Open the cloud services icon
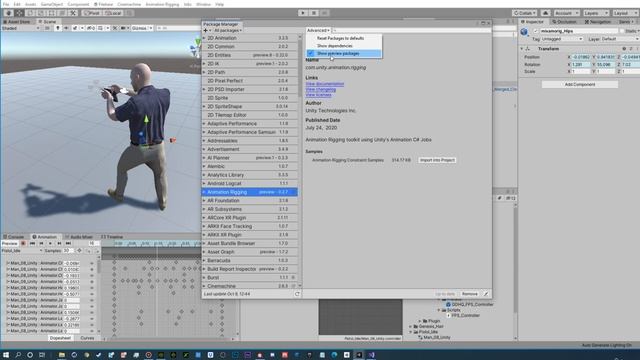Viewport: 640px width, 360px height. (545, 13)
